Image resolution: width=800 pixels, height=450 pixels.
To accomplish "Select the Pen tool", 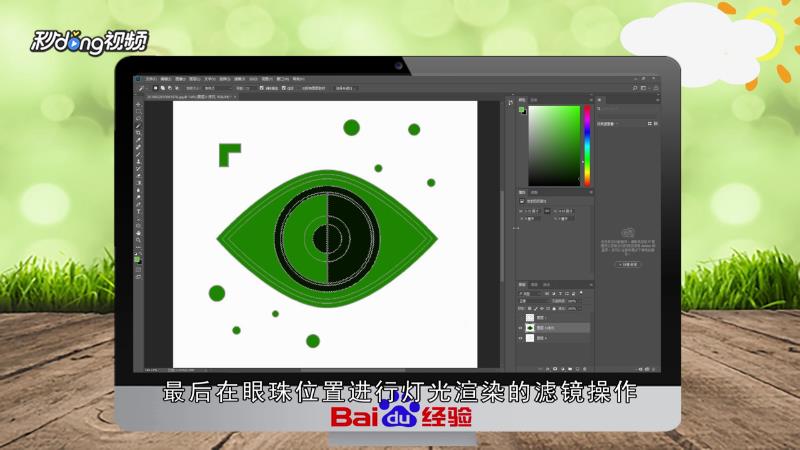I will point(138,204).
